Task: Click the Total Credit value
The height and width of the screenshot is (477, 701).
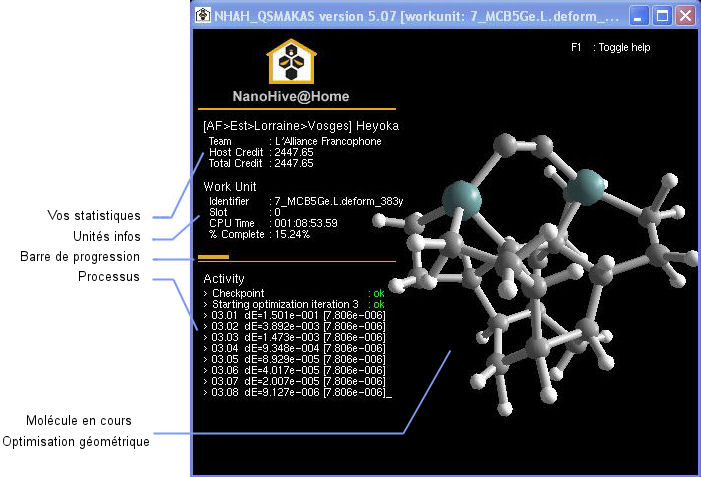Action: [x=293, y=162]
